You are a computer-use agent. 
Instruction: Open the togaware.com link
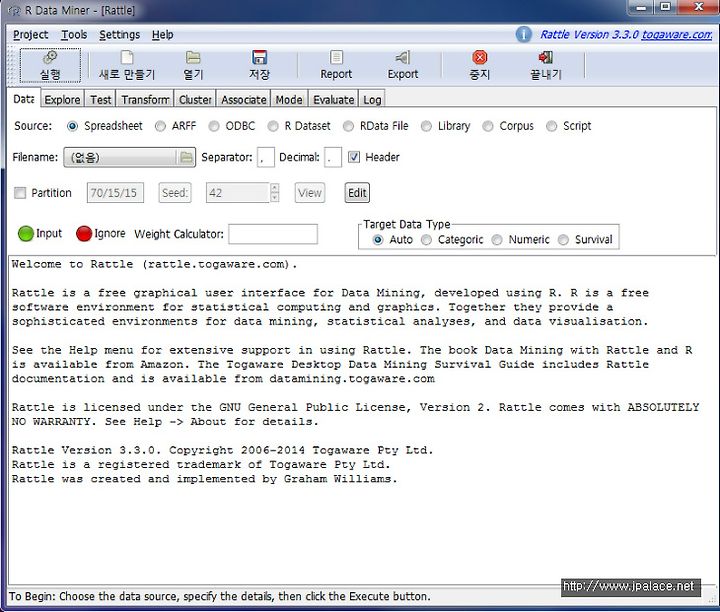(x=676, y=34)
